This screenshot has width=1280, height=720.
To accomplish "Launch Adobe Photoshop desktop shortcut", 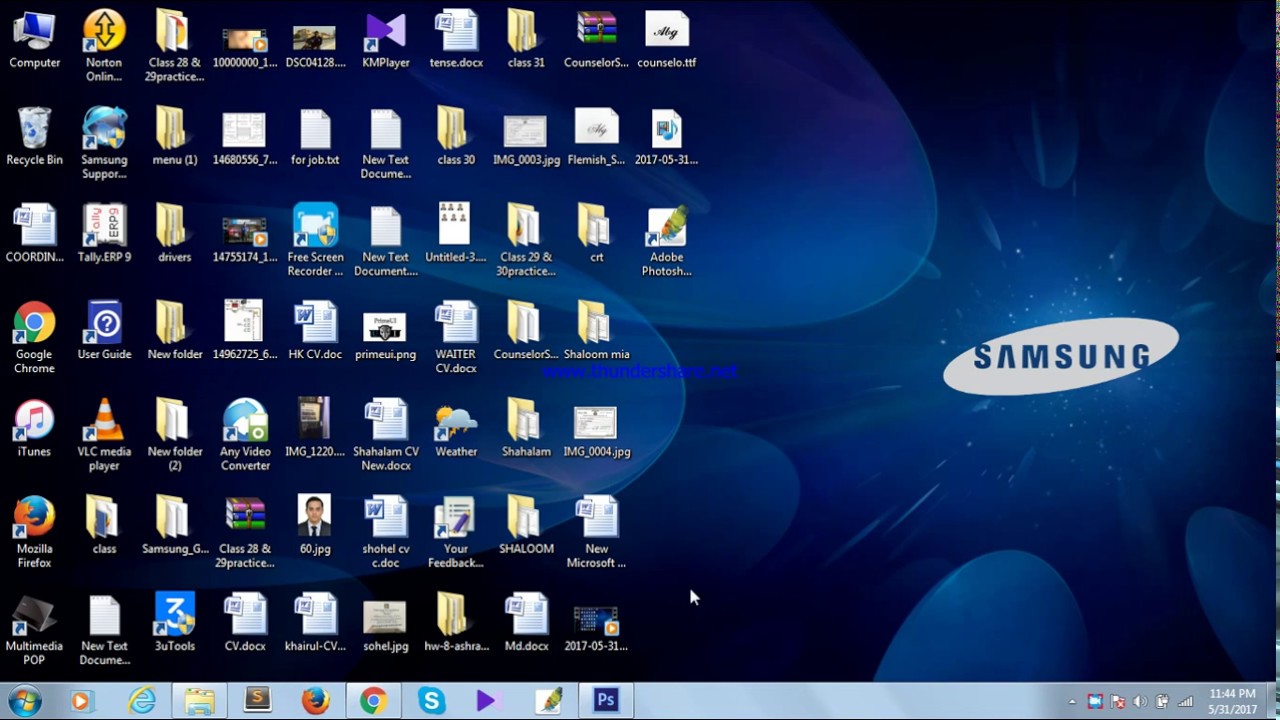I will click(x=667, y=241).
